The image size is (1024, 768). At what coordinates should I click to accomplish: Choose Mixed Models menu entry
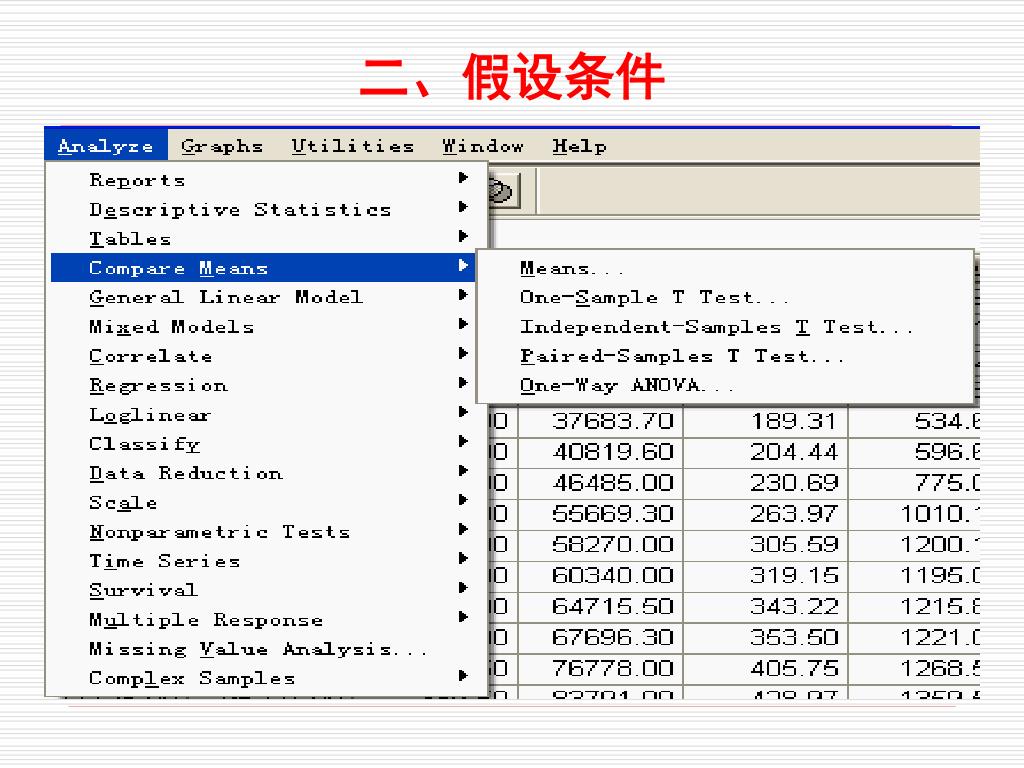[261, 327]
